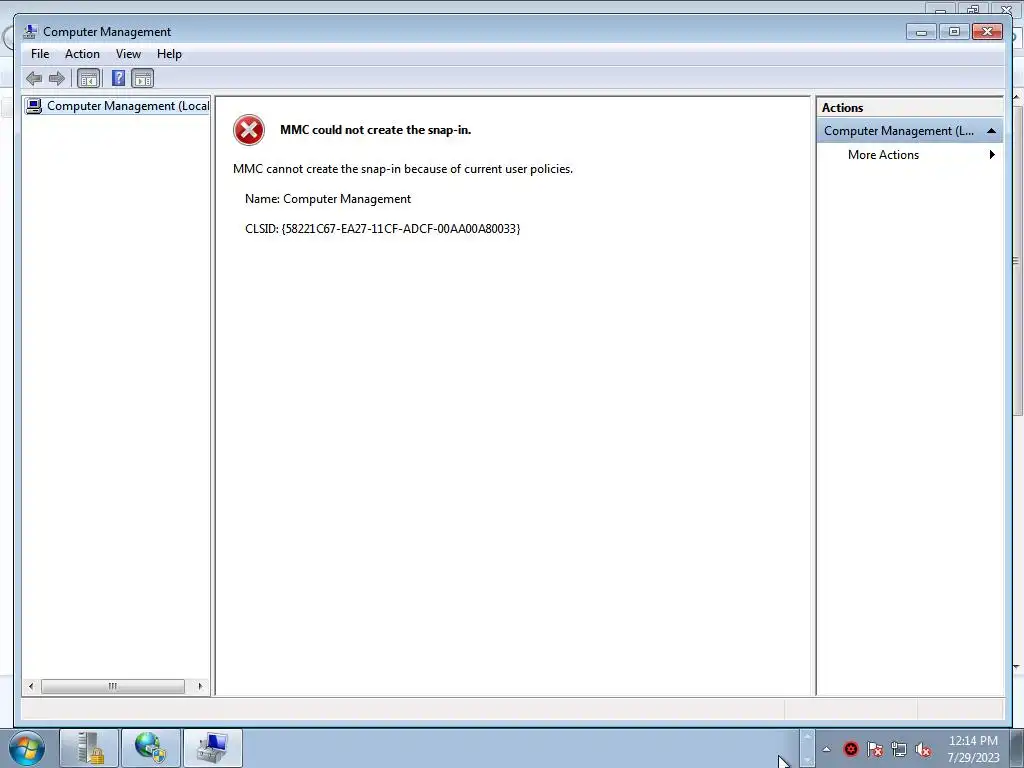1024x768 pixels.
Task: Open the Help toolbar icon
Action: pyautogui.click(x=118, y=79)
